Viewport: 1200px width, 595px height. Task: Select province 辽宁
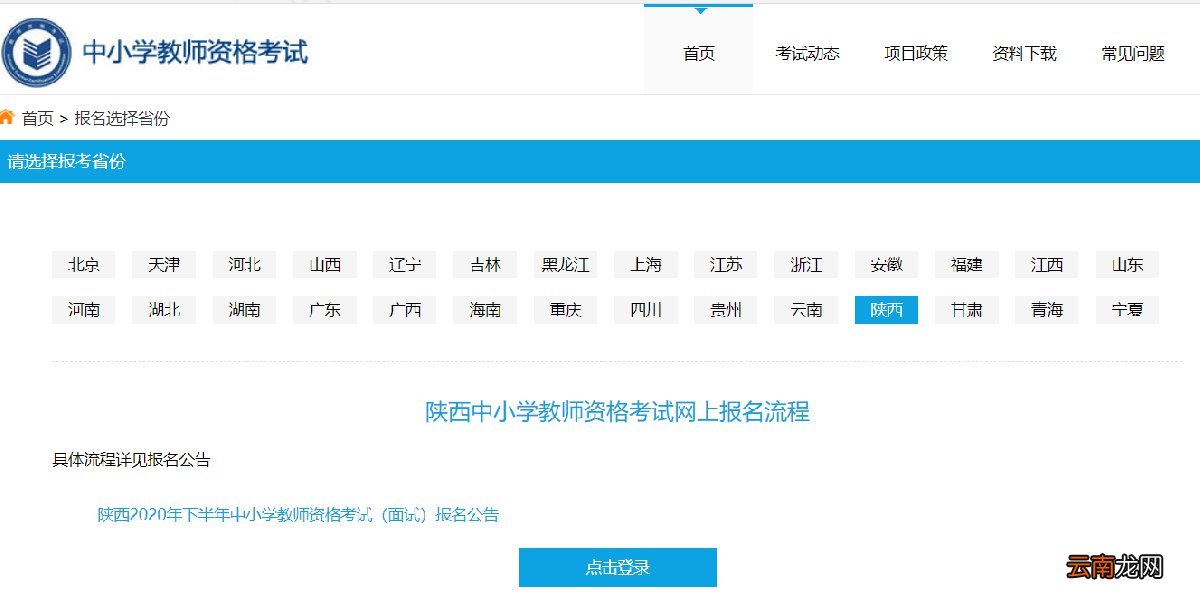tap(405, 265)
